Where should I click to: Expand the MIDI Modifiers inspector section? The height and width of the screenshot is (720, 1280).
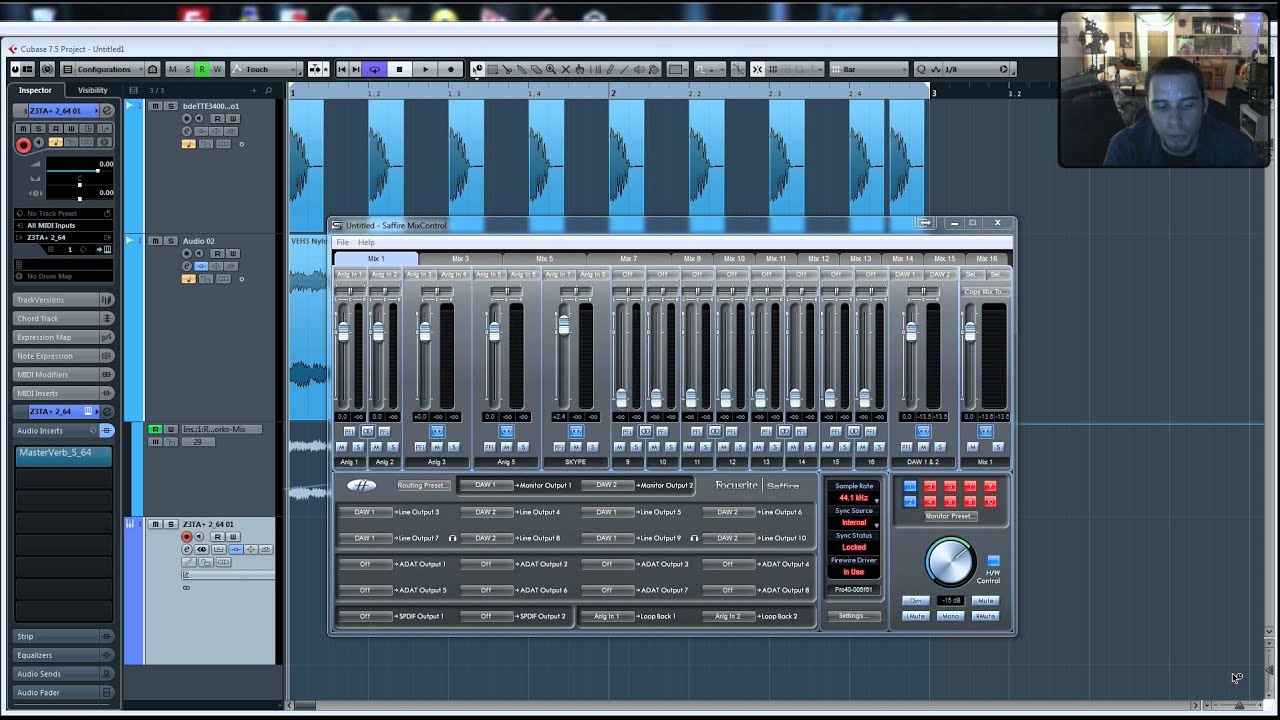63,374
